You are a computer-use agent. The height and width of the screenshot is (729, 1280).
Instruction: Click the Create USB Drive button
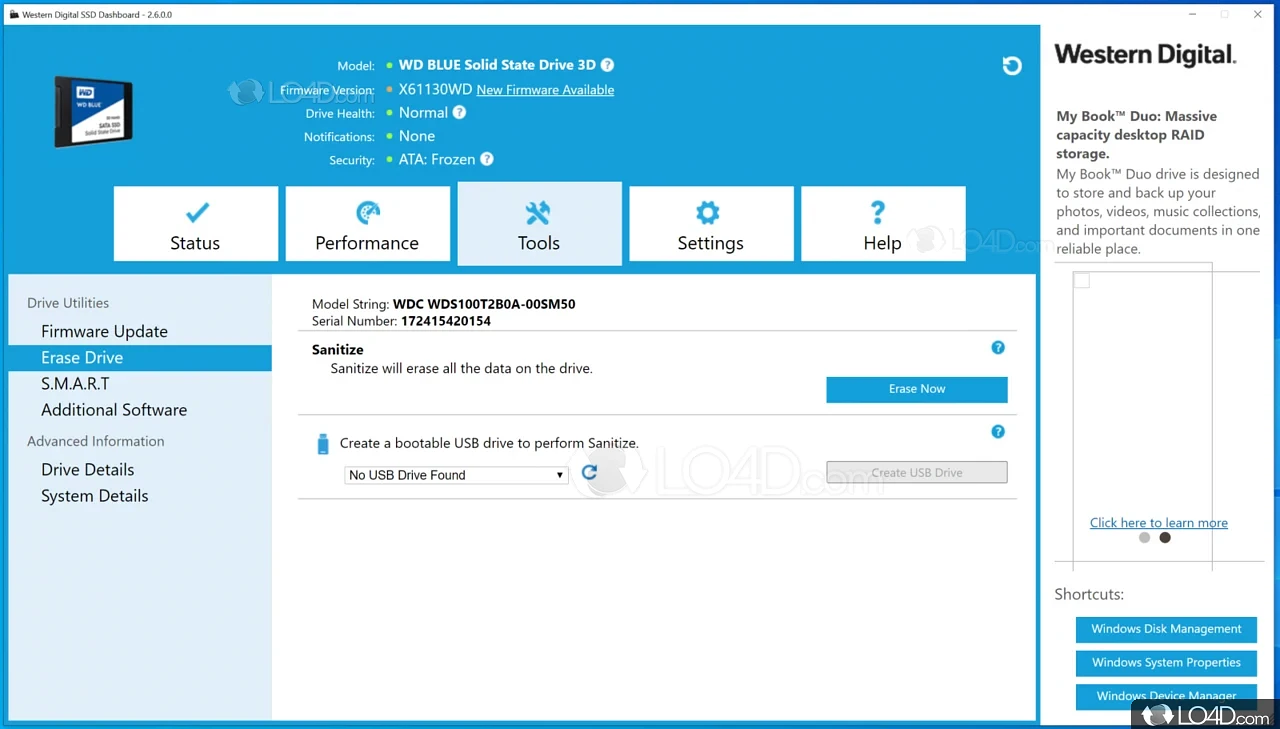[917, 473]
